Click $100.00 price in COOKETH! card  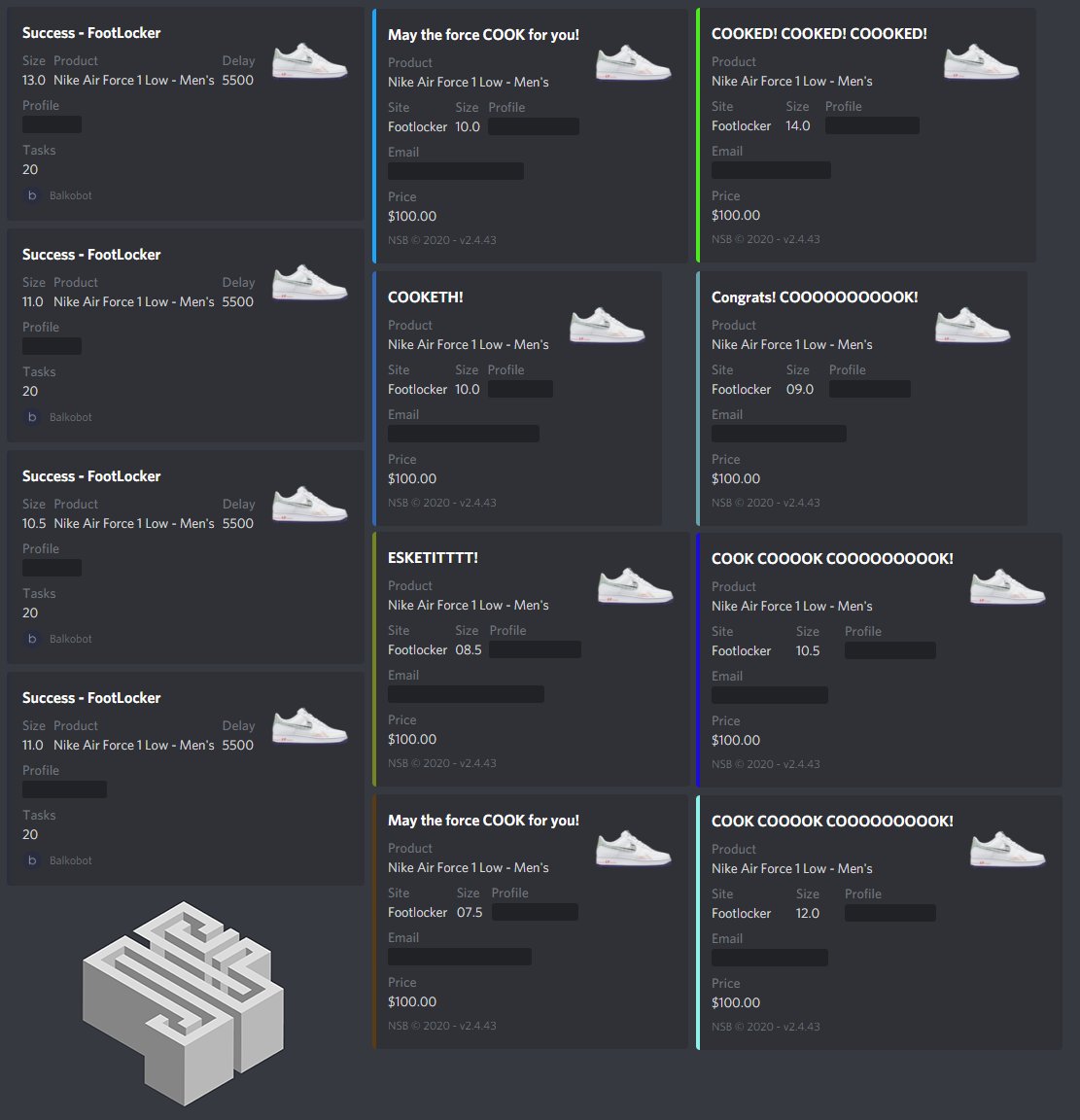(x=412, y=478)
